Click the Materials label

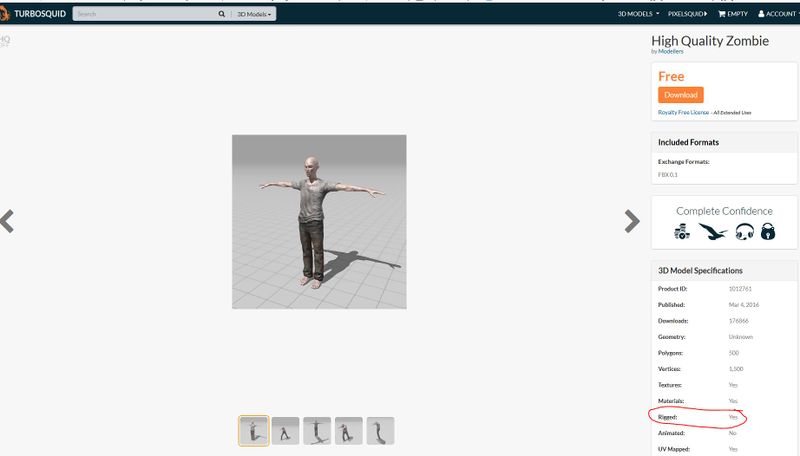point(671,401)
